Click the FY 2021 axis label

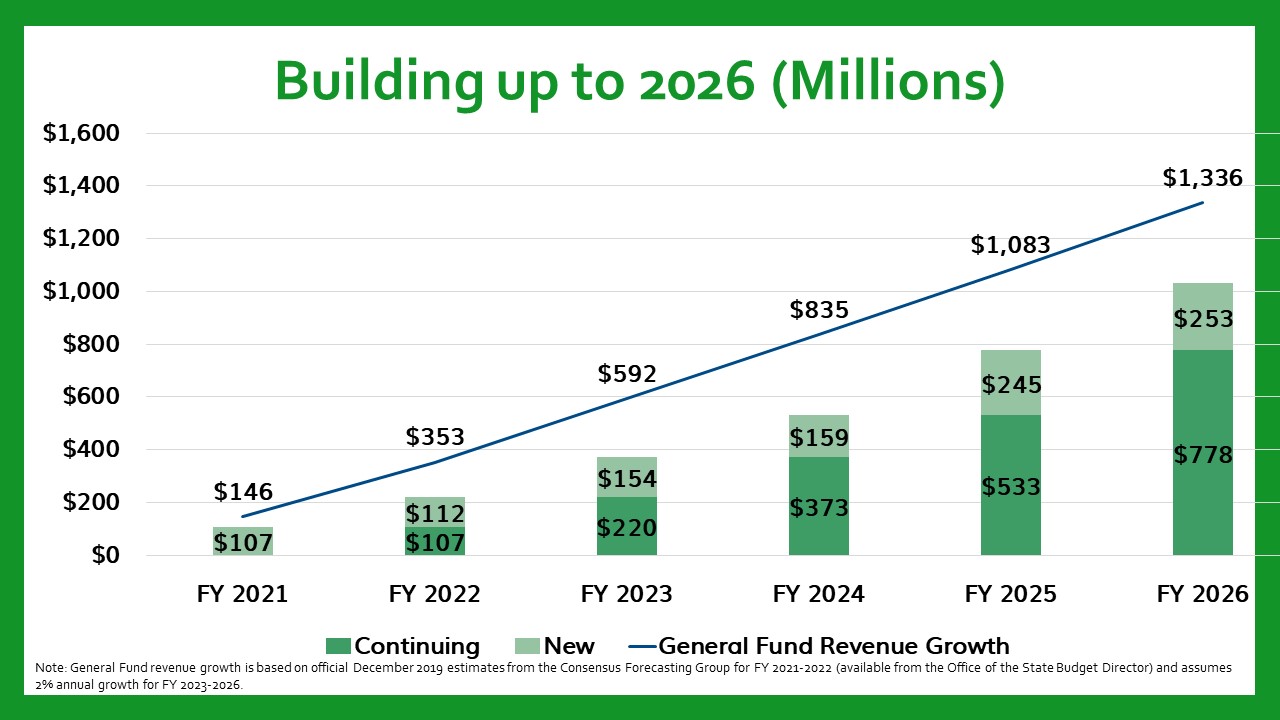(x=241, y=594)
